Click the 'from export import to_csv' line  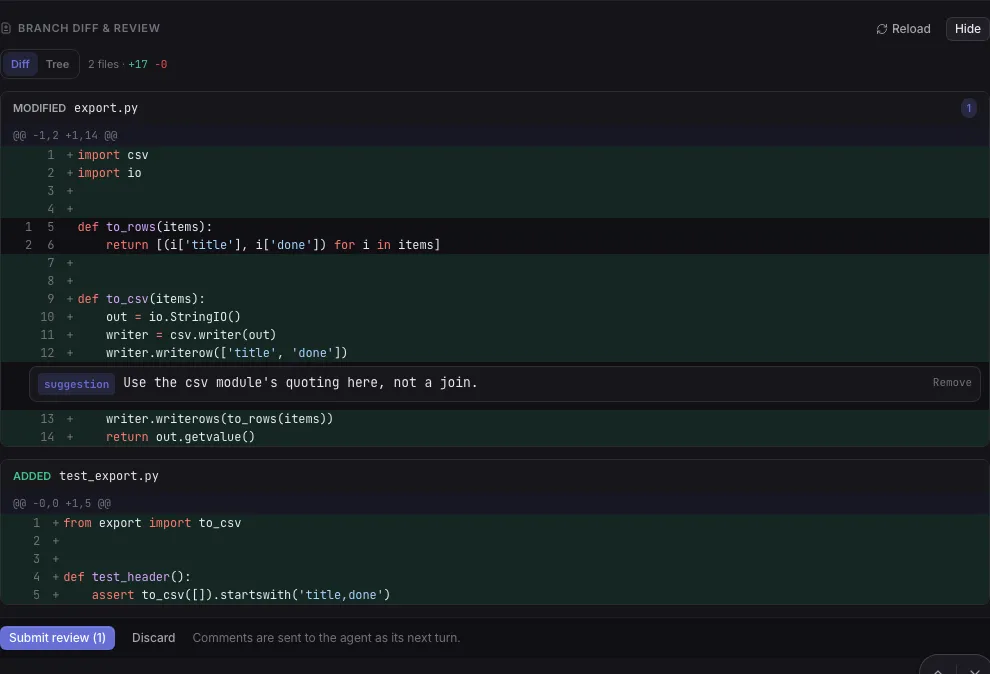click(495, 523)
